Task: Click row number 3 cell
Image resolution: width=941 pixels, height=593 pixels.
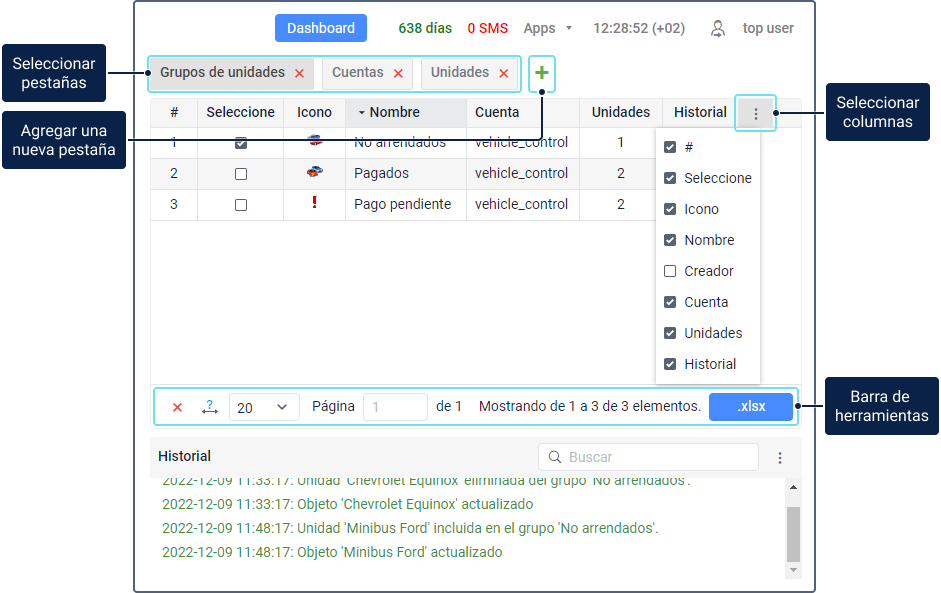Action: (x=174, y=205)
